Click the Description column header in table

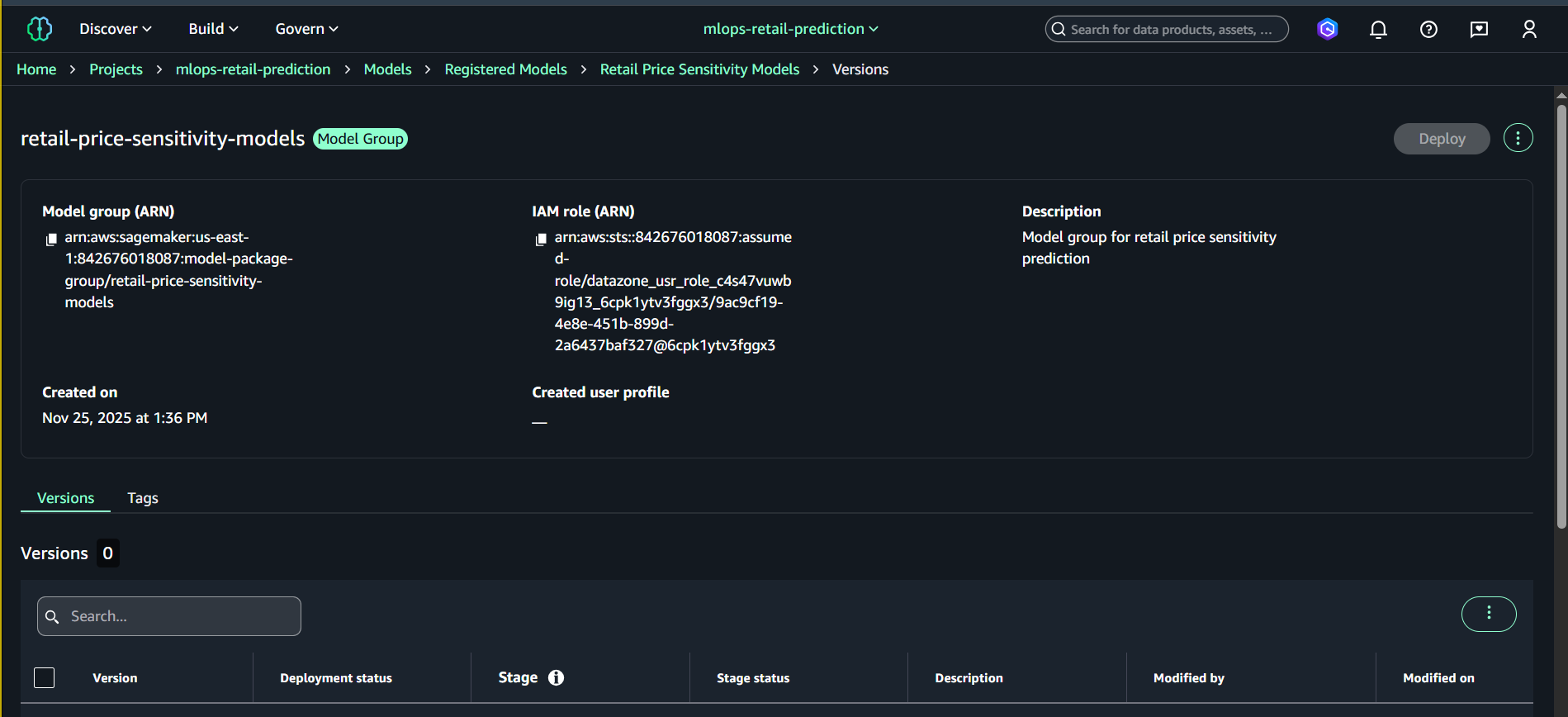pos(969,678)
